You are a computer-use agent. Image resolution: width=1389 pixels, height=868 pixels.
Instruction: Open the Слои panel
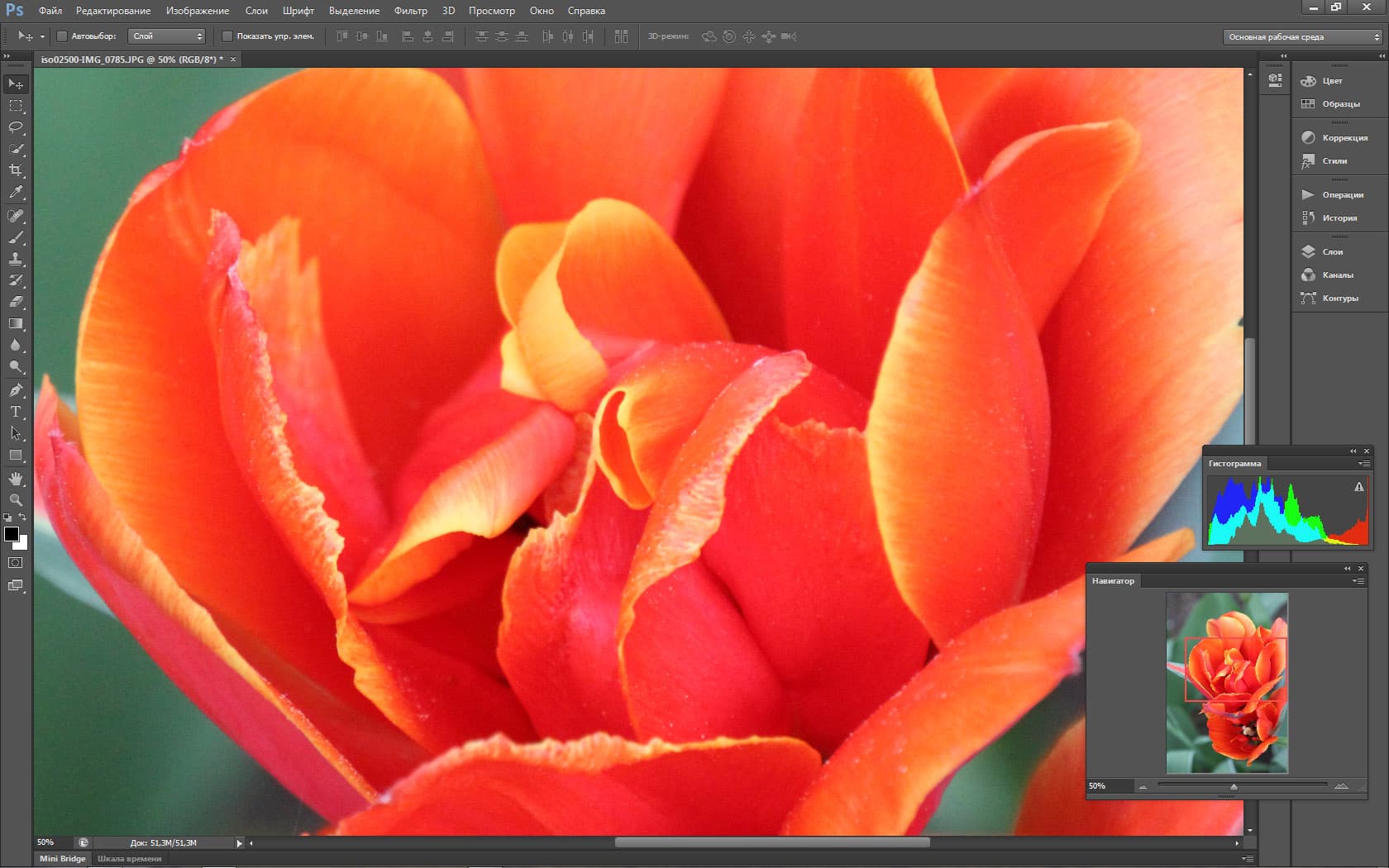coord(1332,251)
